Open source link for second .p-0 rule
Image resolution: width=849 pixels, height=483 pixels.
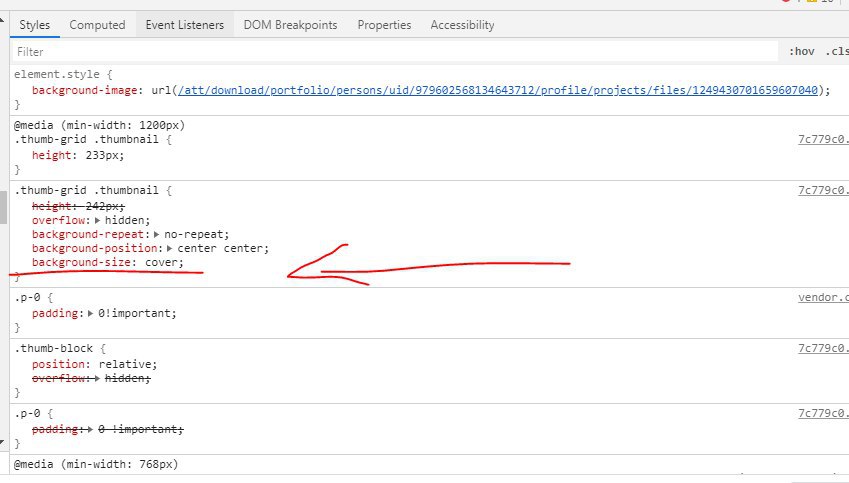point(823,414)
